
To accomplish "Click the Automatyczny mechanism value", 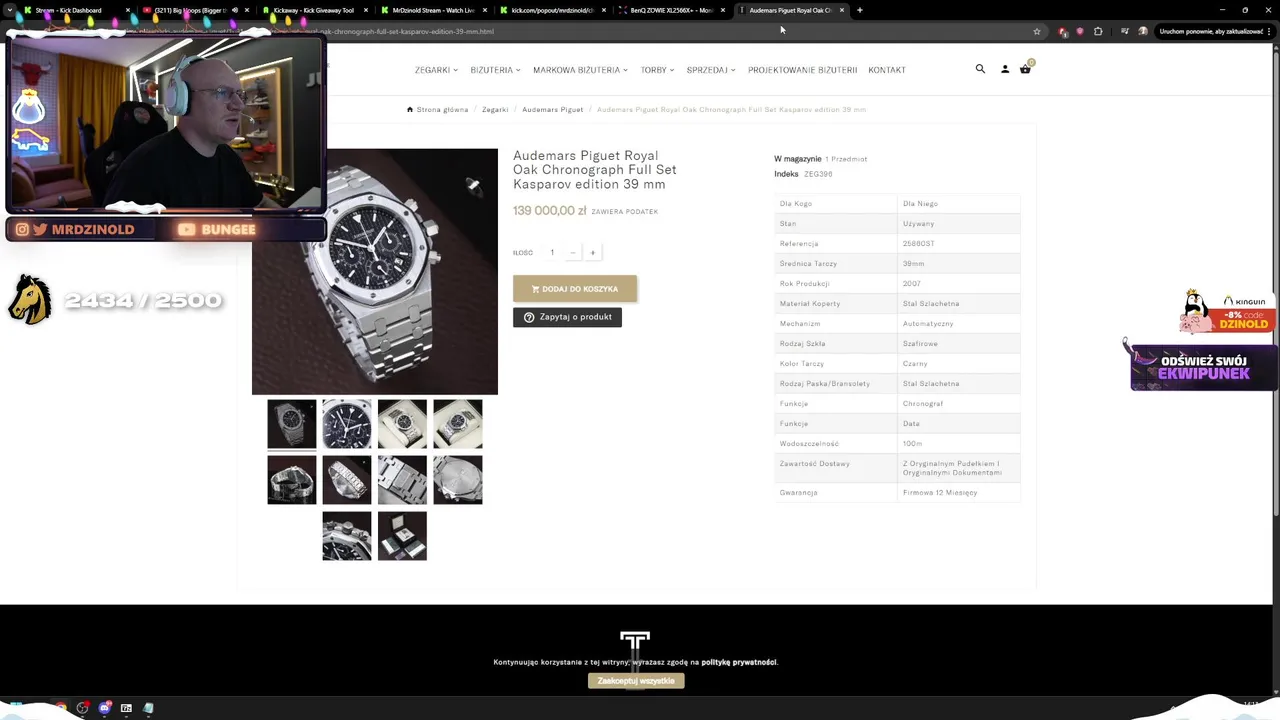I will click(928, 324).
